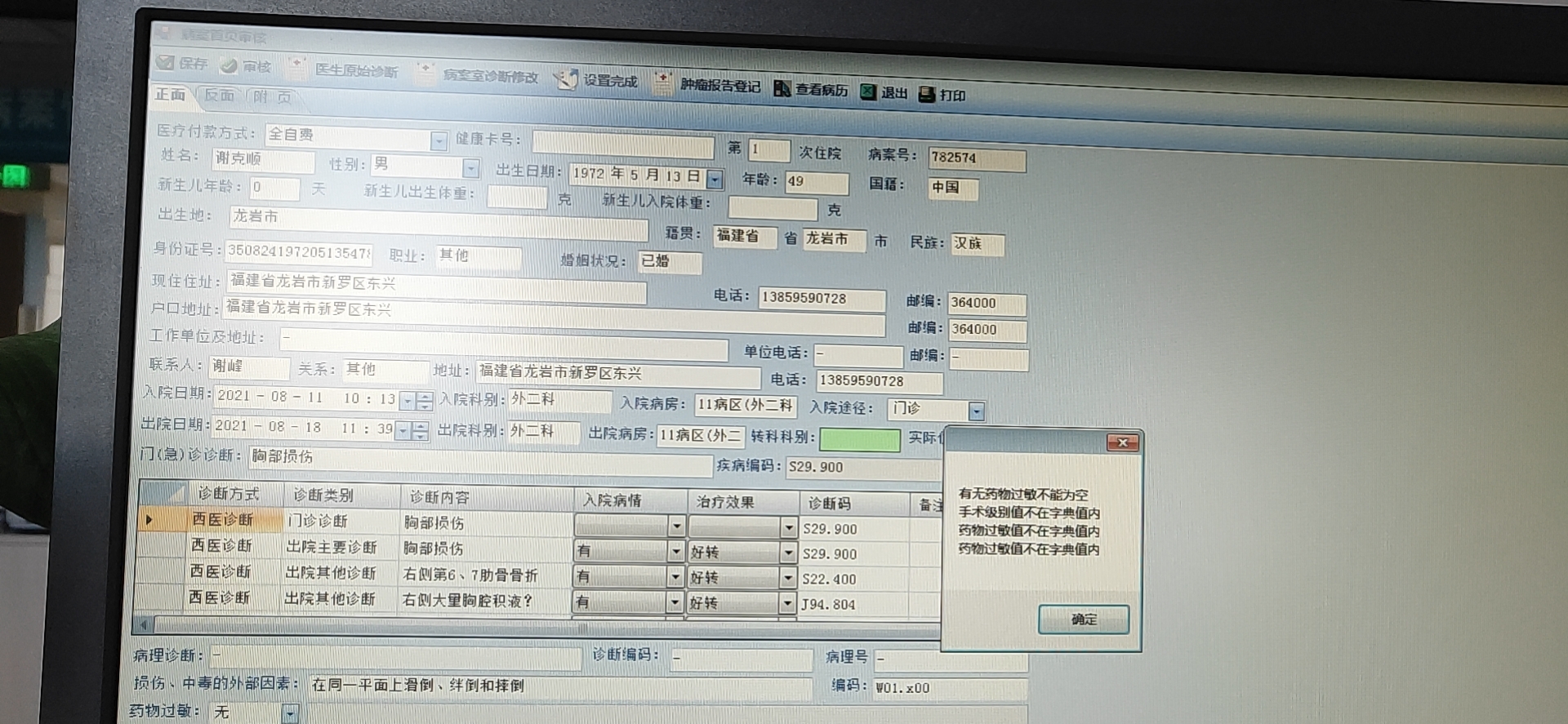1568x724 pixels.
Task: Click the 诊断内容 column header
Action: pyautogui.click(x=488, y=497)
